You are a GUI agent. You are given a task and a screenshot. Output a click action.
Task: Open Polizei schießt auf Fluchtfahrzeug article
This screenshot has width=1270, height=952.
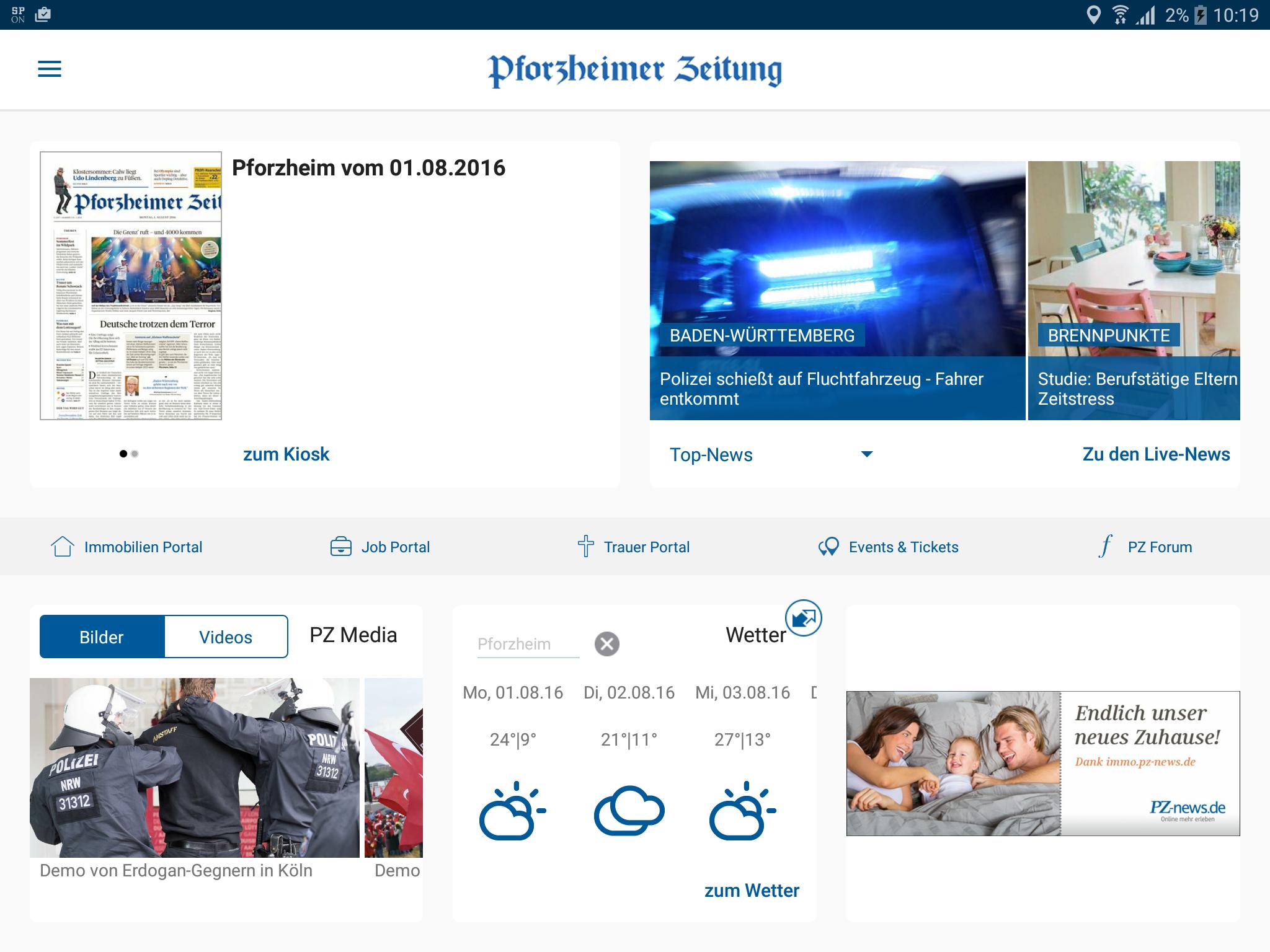pos(838,291)
